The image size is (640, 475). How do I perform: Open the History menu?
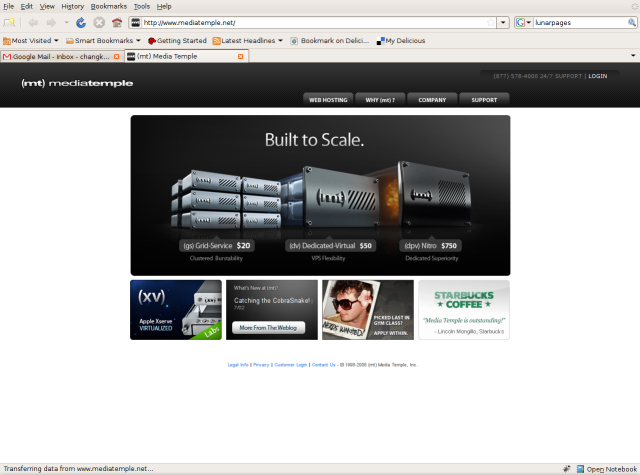(73, 6)
